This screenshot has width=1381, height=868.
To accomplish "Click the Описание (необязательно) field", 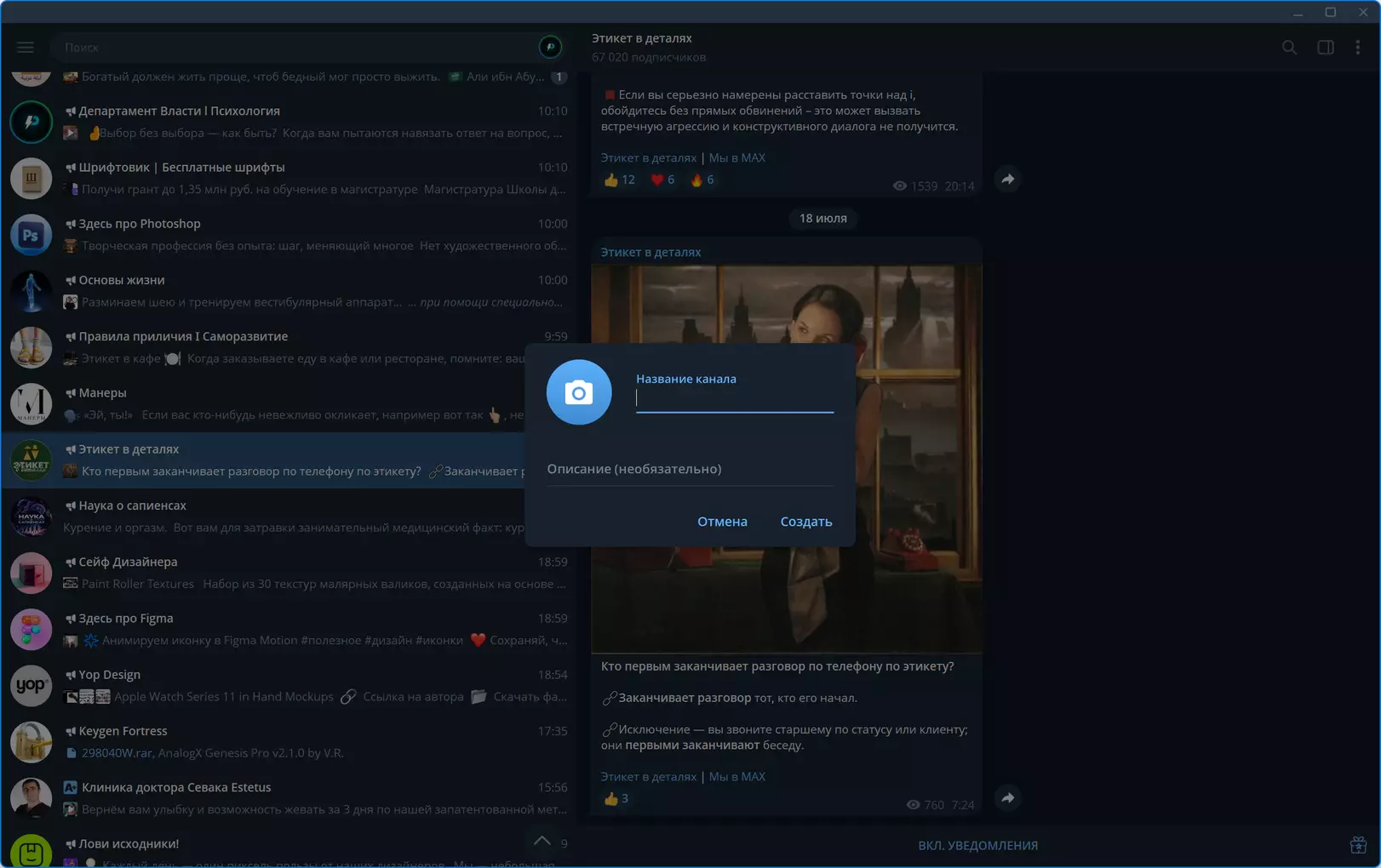I will point(690,470).
